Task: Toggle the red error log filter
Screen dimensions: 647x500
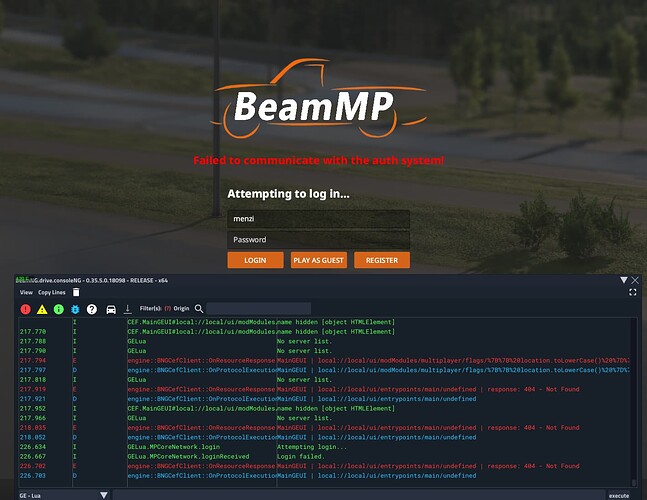Action: click(26, 309)
